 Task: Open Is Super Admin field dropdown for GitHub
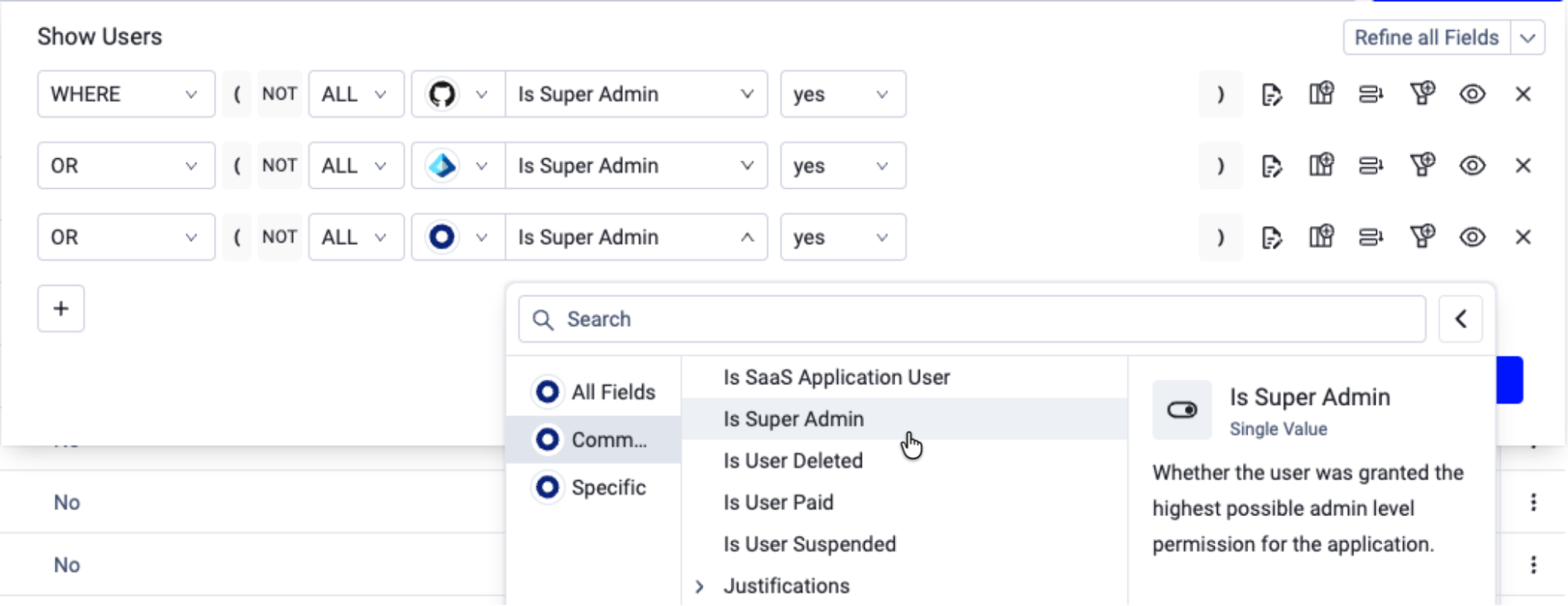(636, 94)
